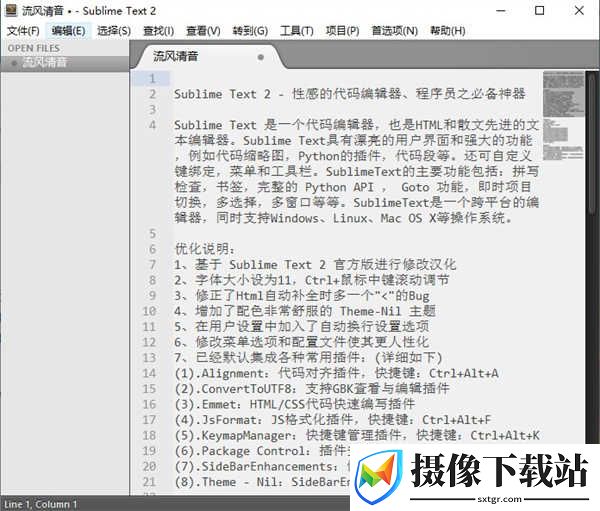600x511 pixels.
Task: Minimize the Sublime Text window
Action: (501, 11)
